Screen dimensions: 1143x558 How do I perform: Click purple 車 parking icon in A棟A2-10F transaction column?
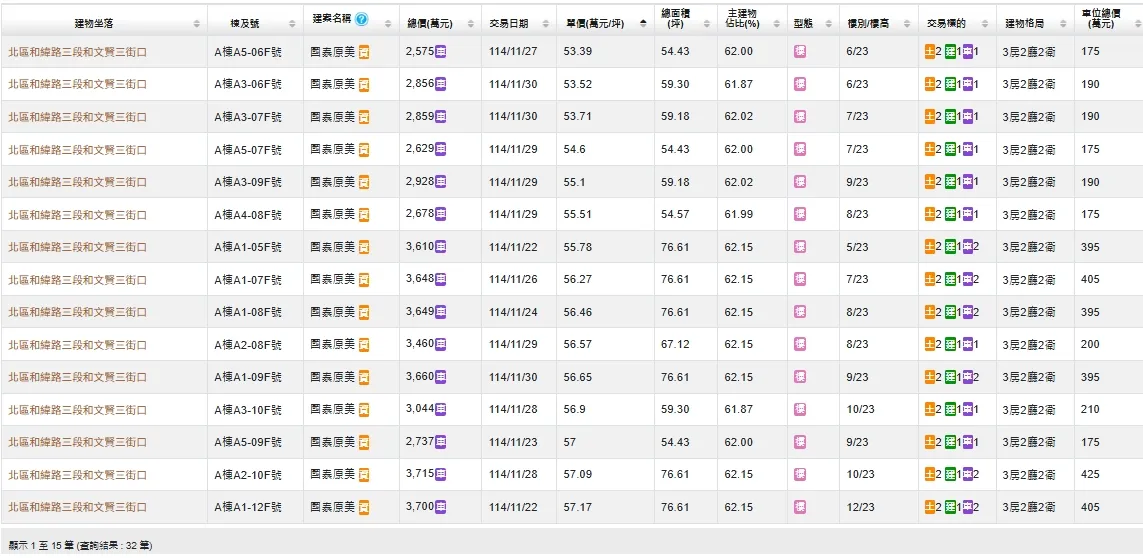coord(968,475)
